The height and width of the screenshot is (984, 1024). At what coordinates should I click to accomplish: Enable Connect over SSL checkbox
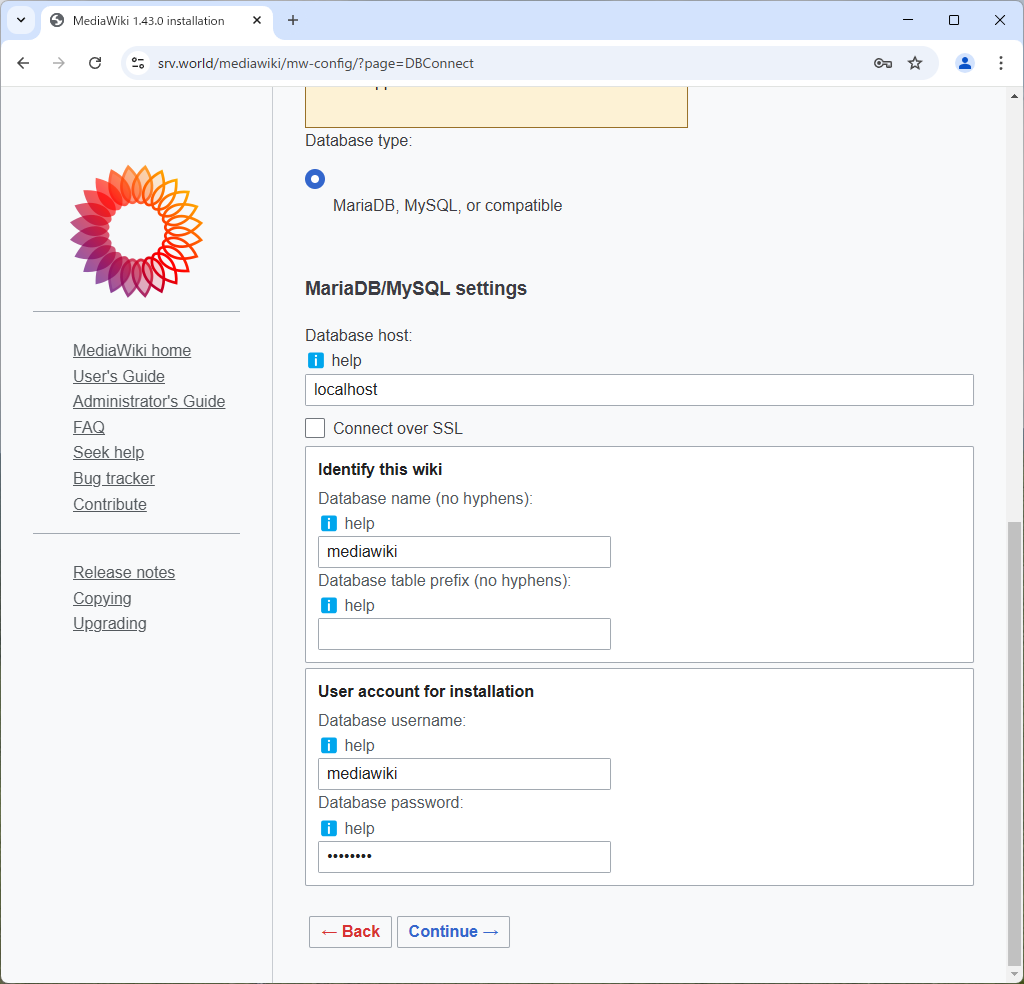[315, 428]
